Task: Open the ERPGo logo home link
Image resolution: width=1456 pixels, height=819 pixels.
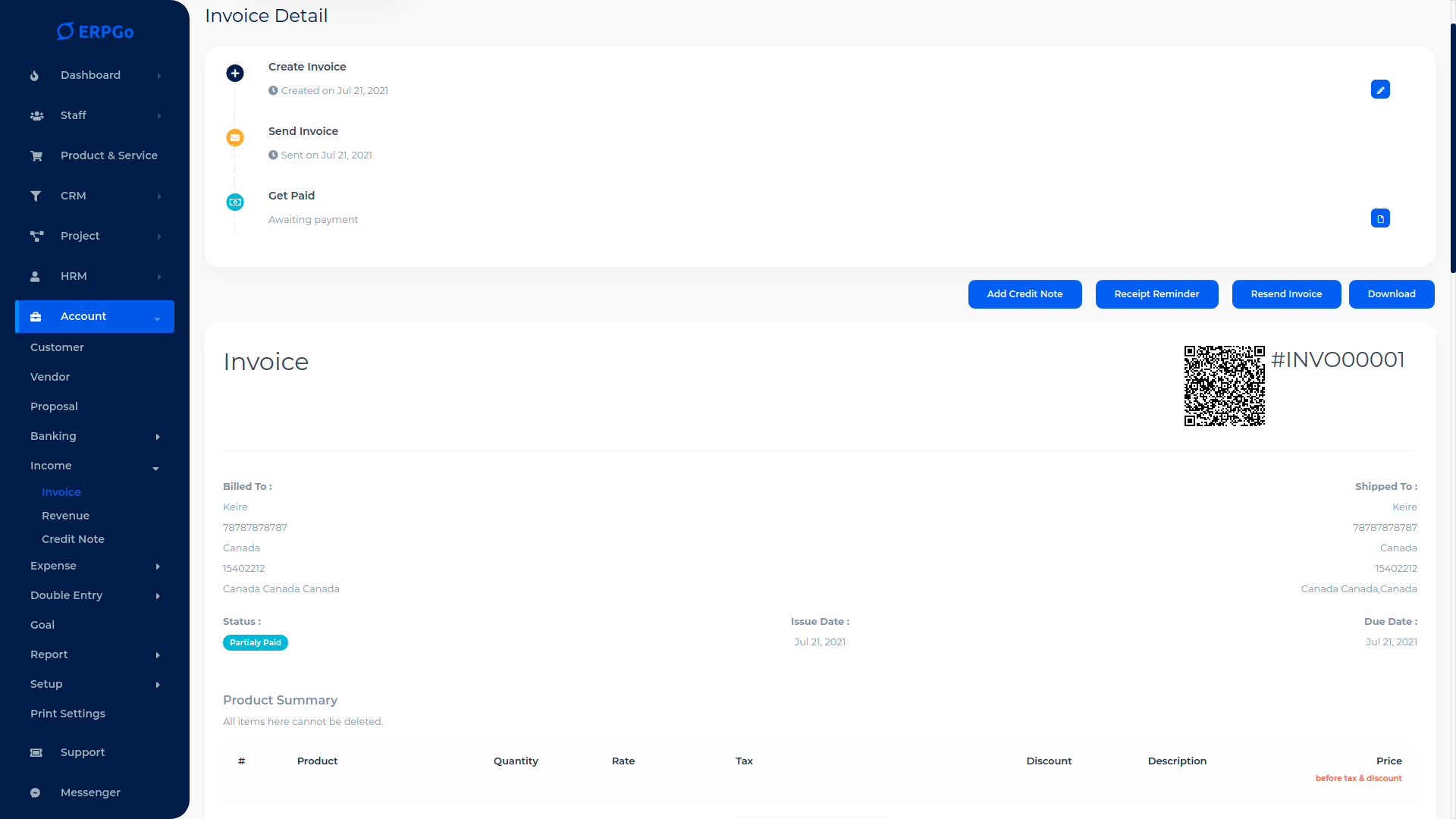Action: 96,31
